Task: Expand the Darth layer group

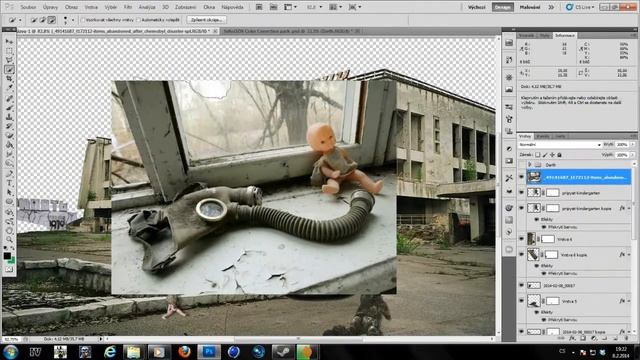Action: [530, 164]
